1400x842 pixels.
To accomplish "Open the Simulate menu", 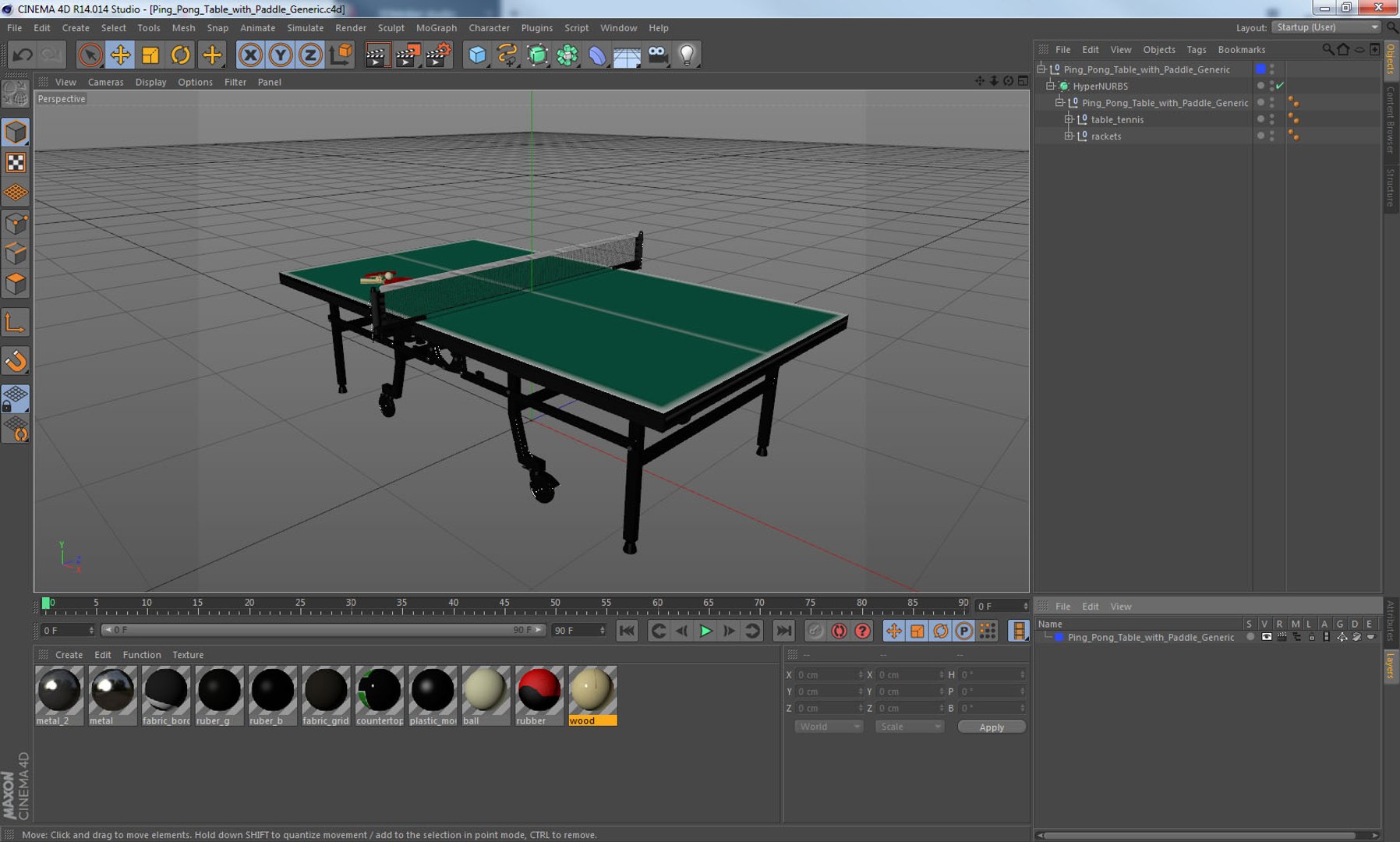I will (x=305, y=27).
